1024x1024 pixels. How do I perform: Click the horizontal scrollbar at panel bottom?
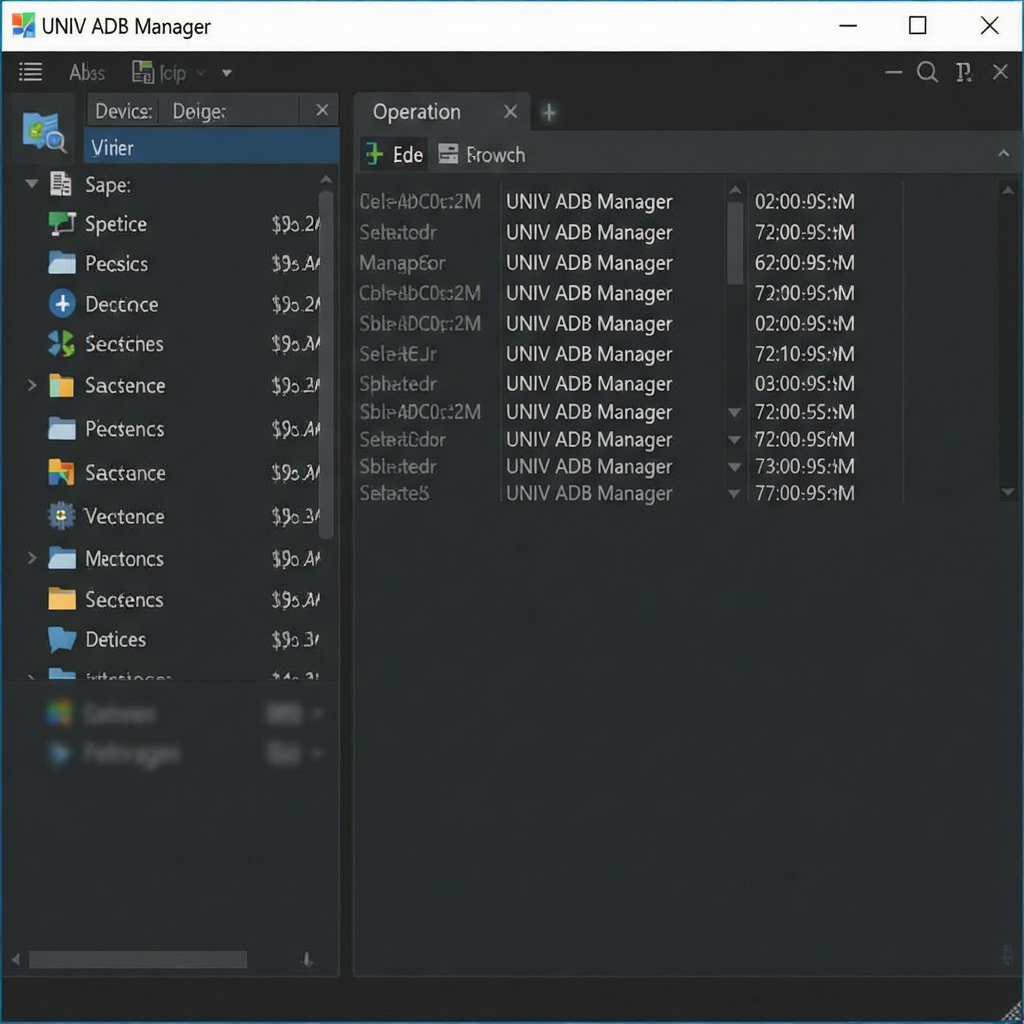(138, 959)
